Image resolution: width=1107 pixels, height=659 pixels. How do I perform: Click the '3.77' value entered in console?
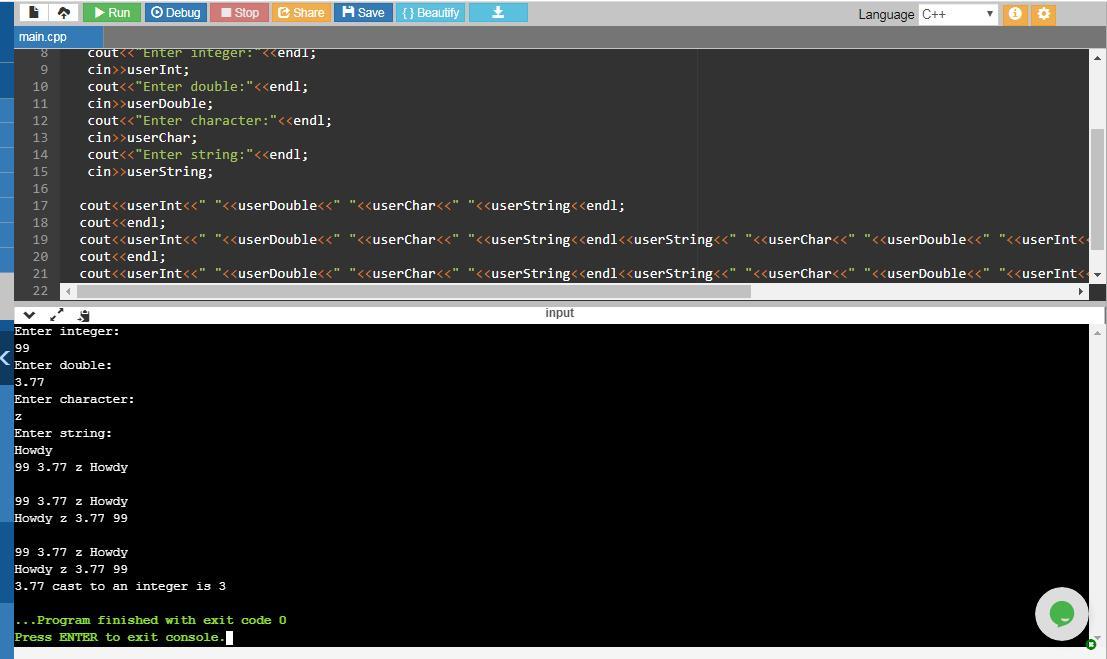point(29,382)
